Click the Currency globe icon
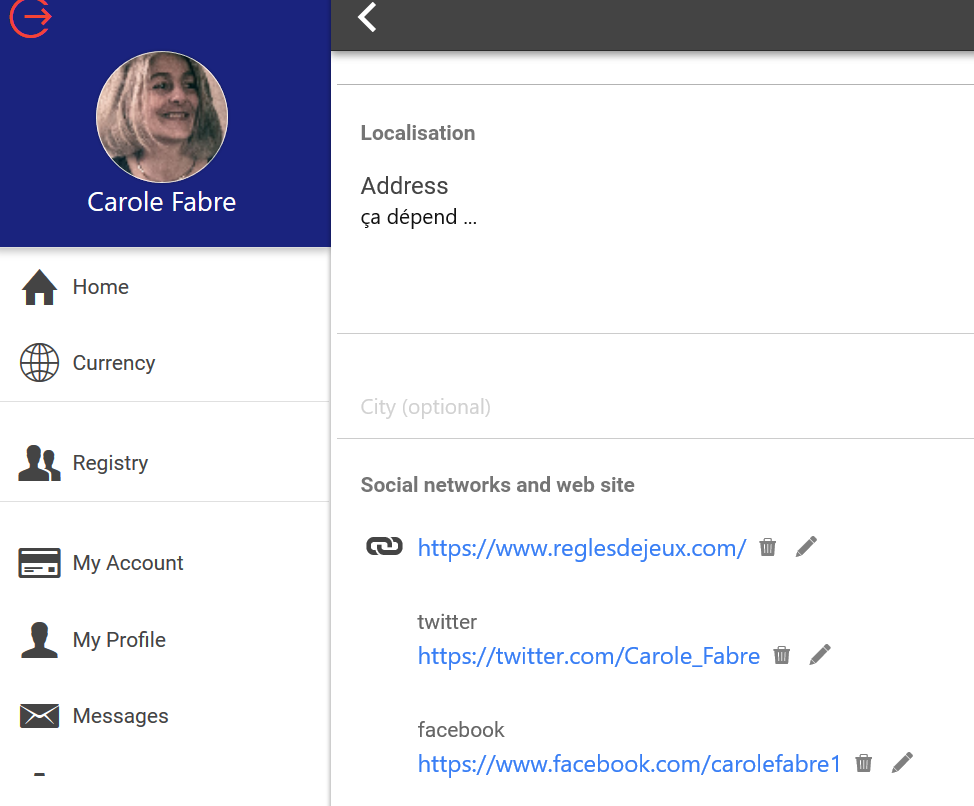Image resolution: width=974 pixels, height=806 pixels. tap(39, 363)
